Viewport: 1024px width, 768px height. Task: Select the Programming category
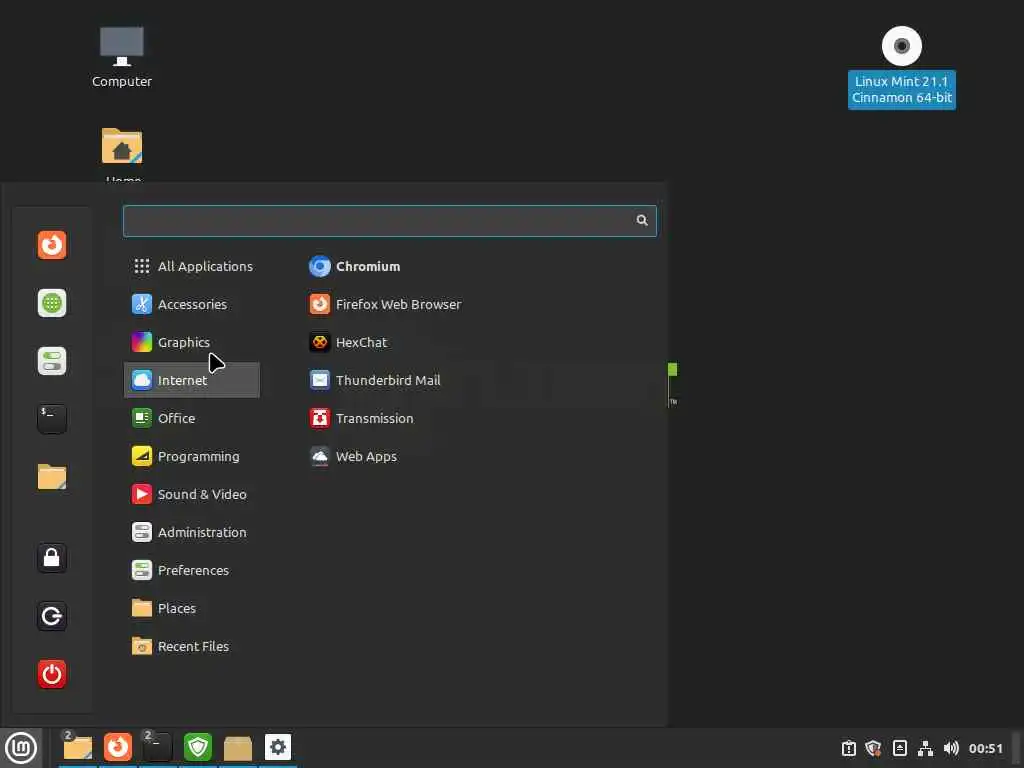click(191, 456)
